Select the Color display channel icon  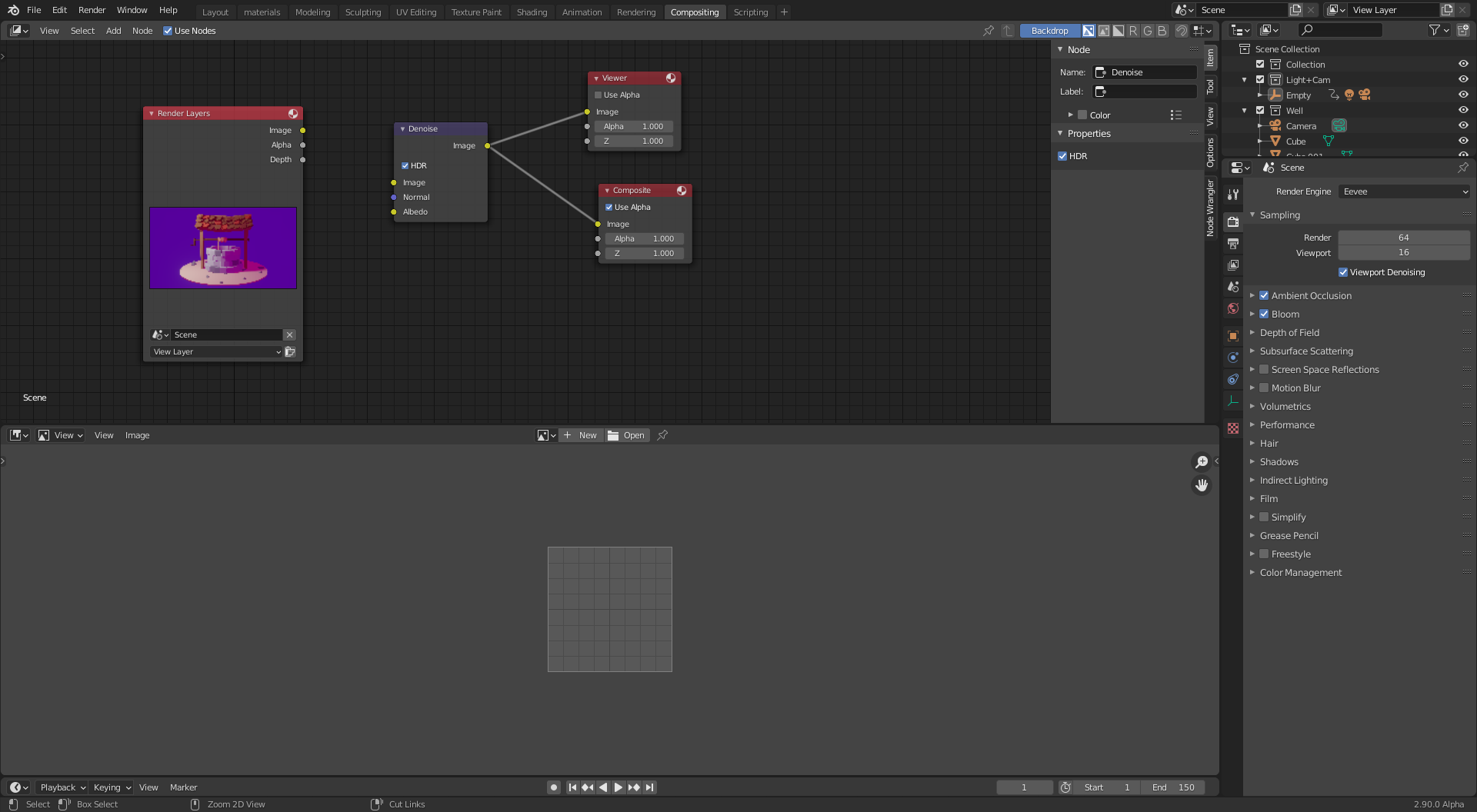click(1104, 31)
